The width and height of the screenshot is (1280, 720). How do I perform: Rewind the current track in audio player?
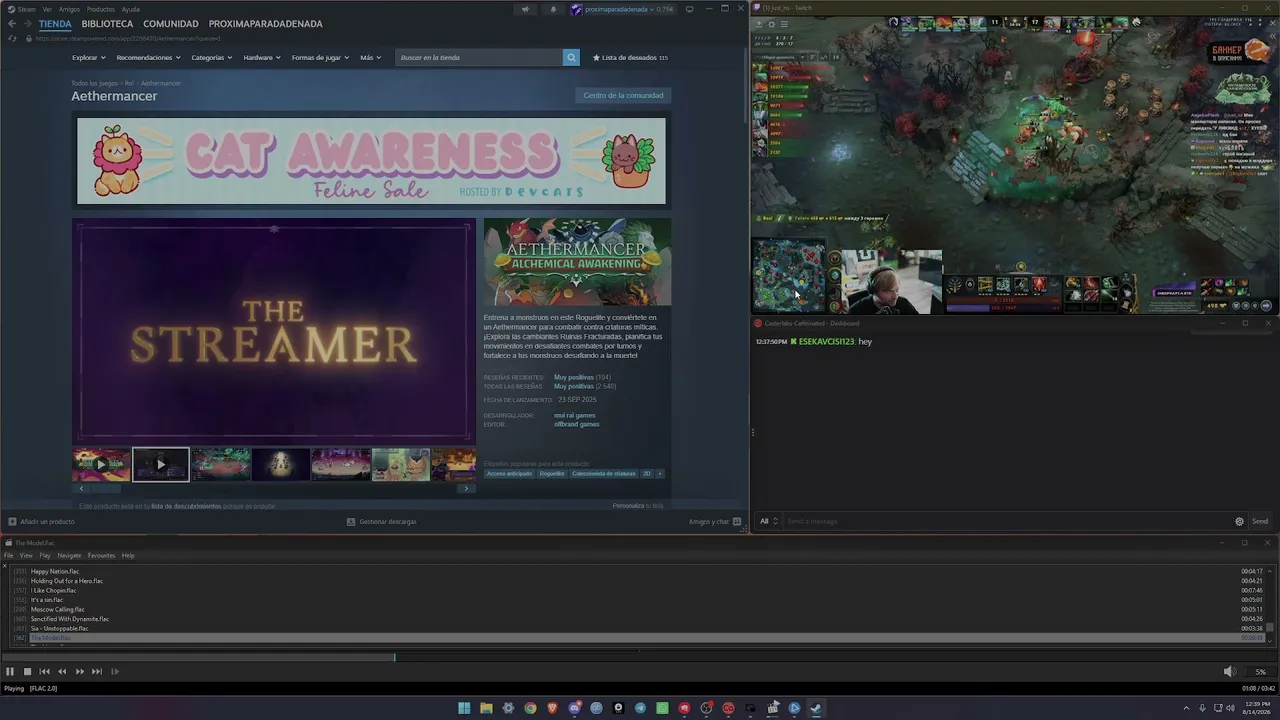point(62,672)
